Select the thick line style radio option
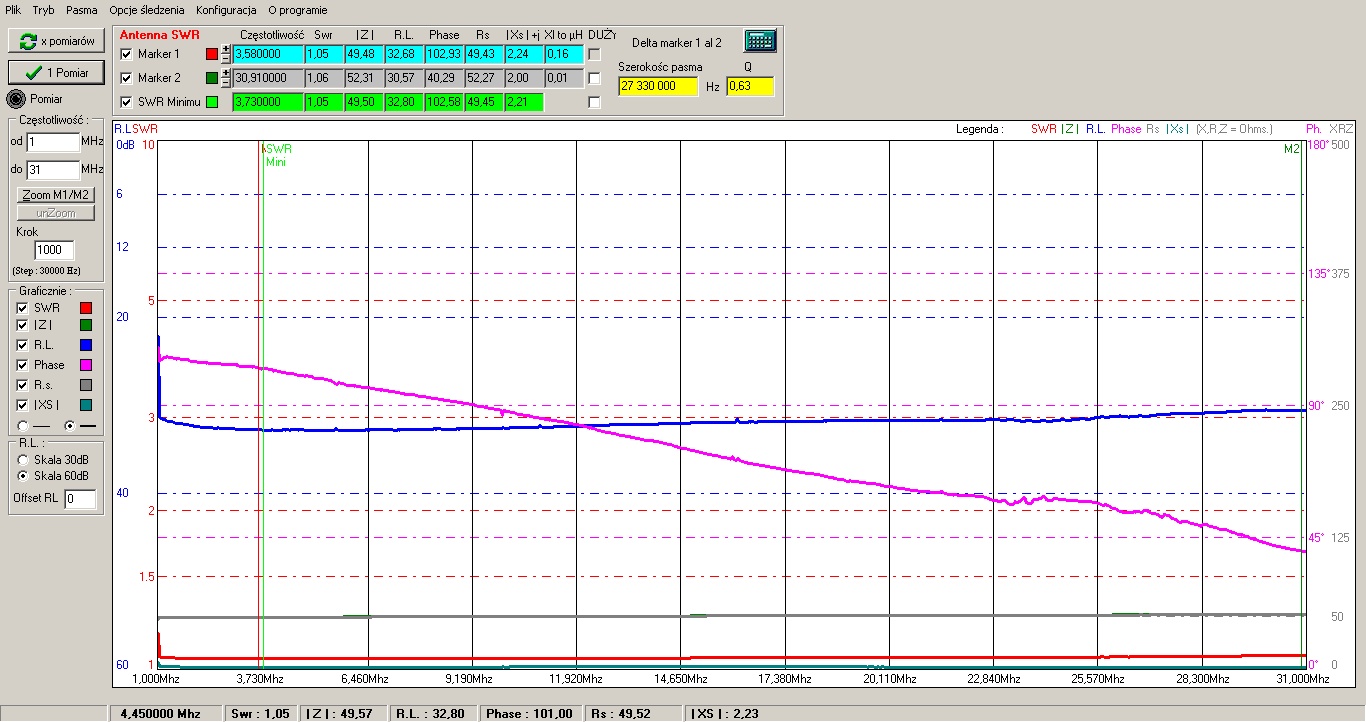Image resolution: width=1366 pixels, height=722 pixels. (69, 426)
